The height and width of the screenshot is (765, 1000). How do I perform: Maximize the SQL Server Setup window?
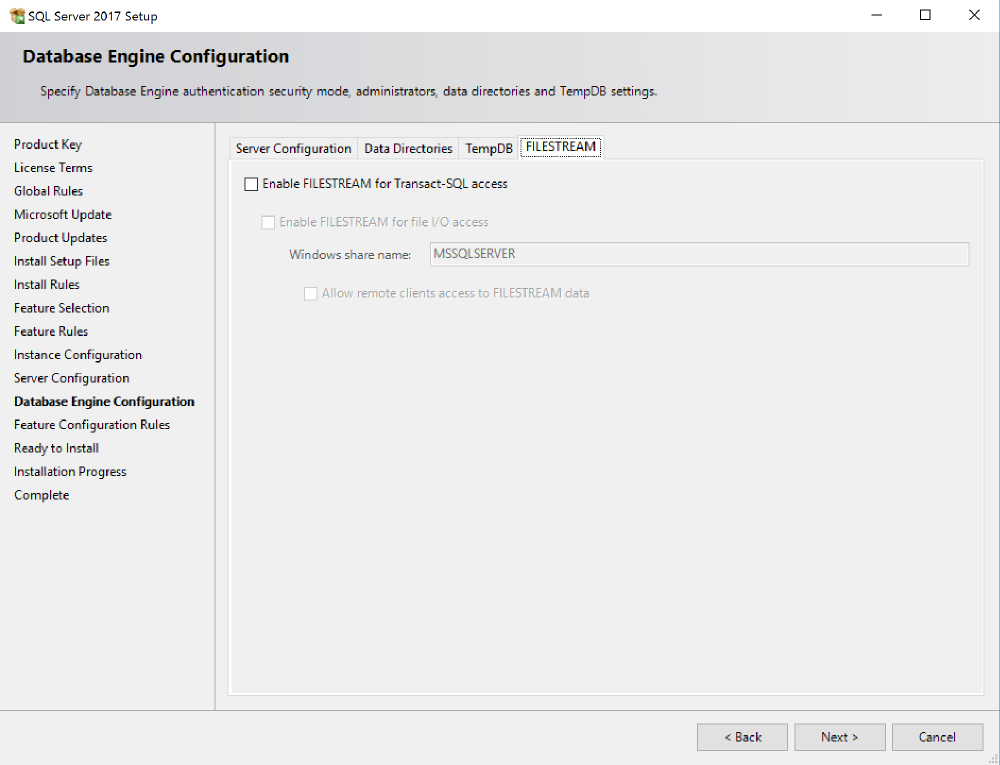(x=925, y=15)
